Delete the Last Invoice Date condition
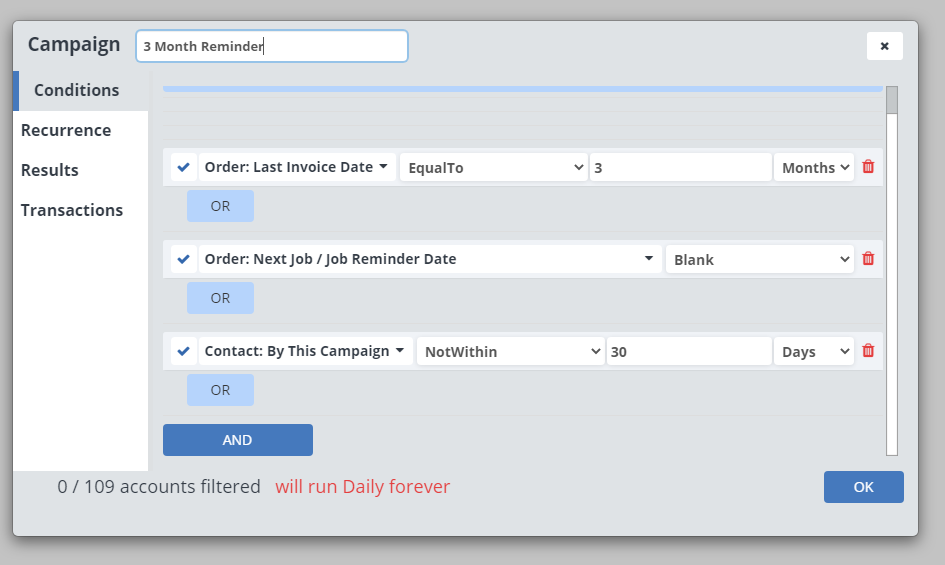945x565 pixels. coord(868,167)
